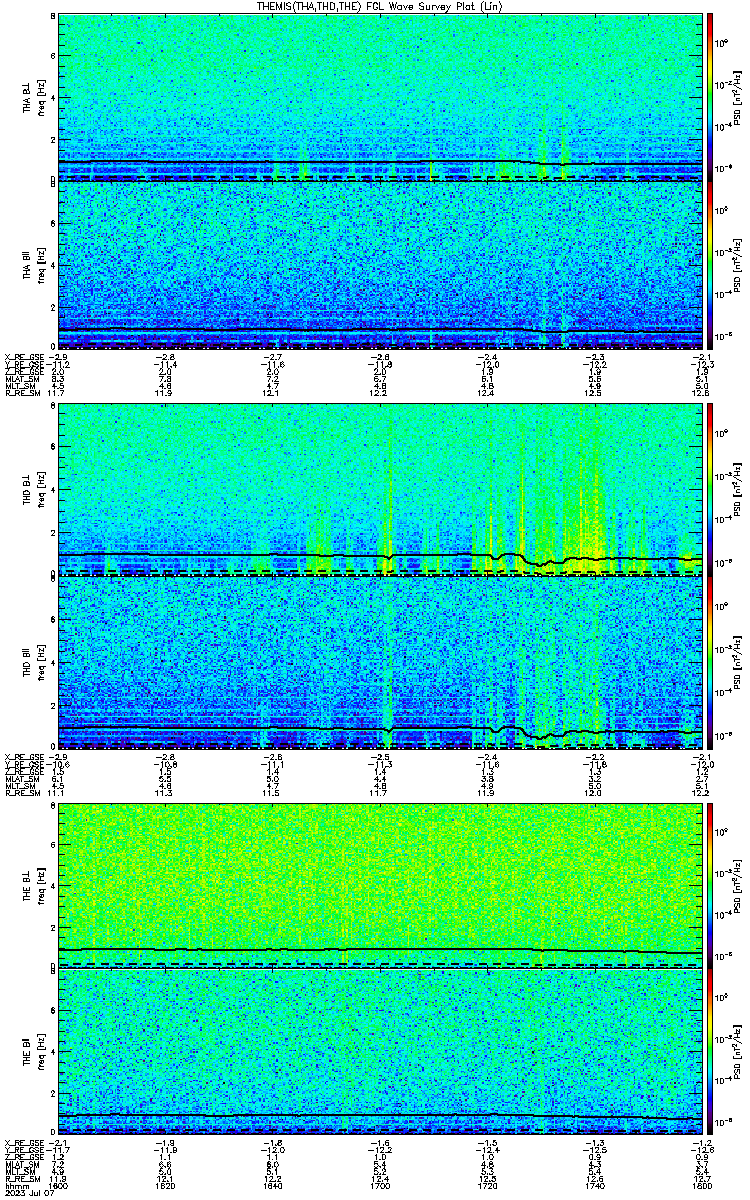The image size is (750, 1200).
Task: Click the '1740' time axis label
Action: pos(595,1184)
